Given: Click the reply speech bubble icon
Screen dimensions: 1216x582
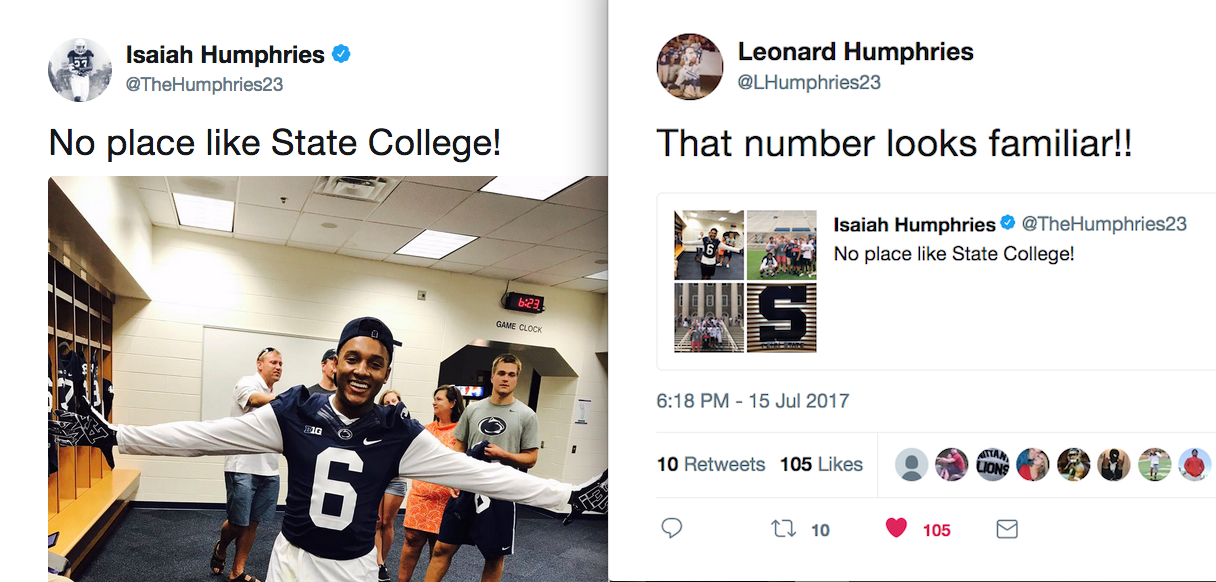Looking at the screenshot, I should (x=672, y=528).
